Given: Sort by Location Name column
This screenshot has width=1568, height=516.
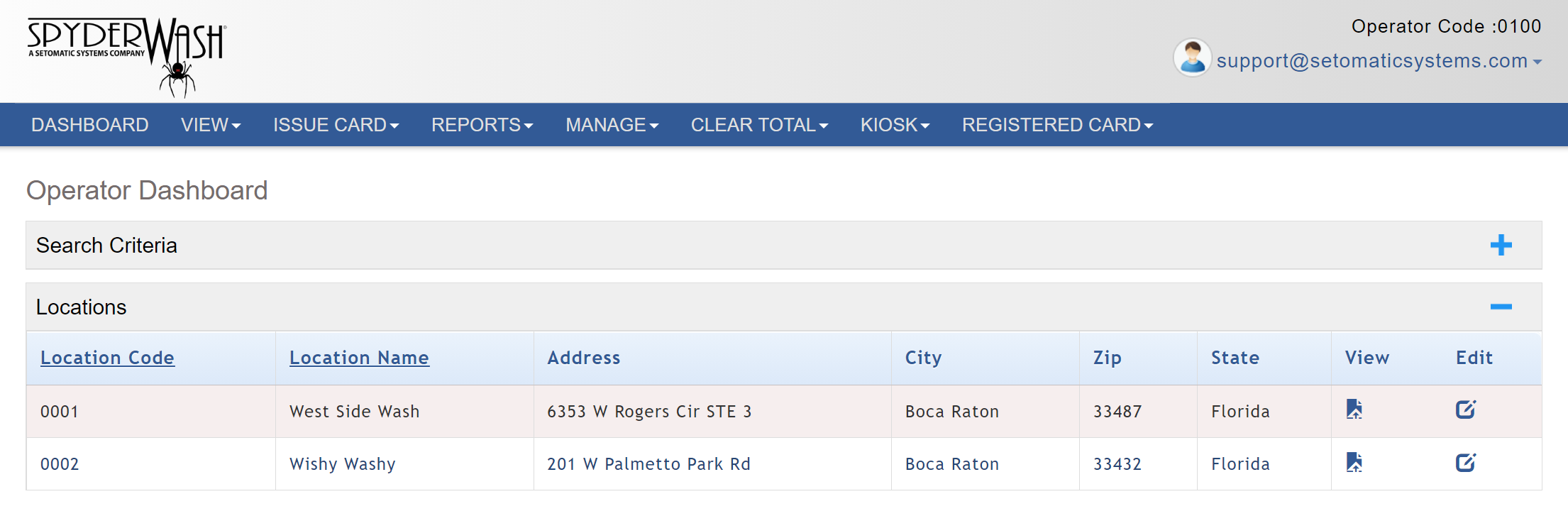Looking at the screenshot, I should pos(359,358).
